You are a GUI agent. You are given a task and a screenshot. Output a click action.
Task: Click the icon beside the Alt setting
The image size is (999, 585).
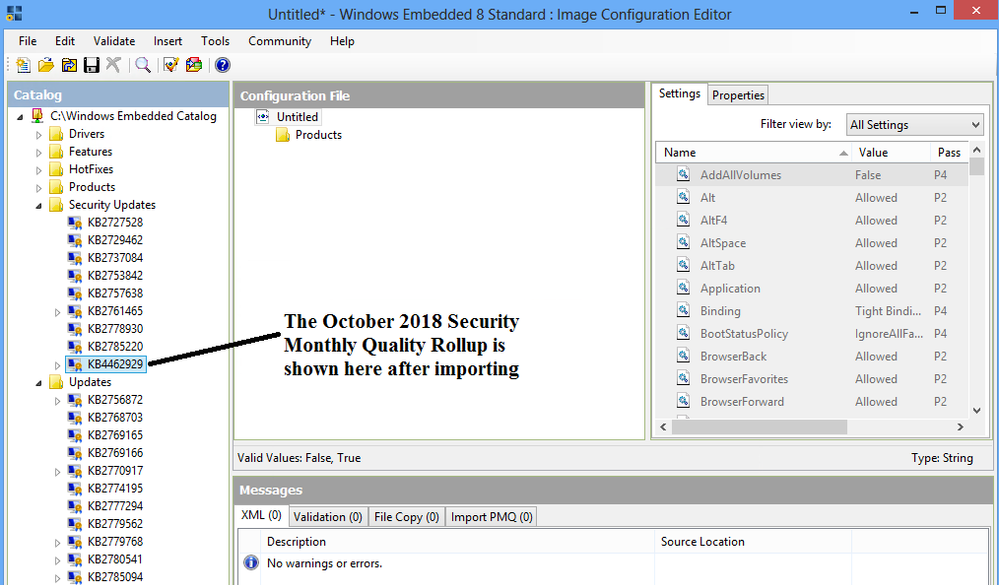tap(684, 198)
